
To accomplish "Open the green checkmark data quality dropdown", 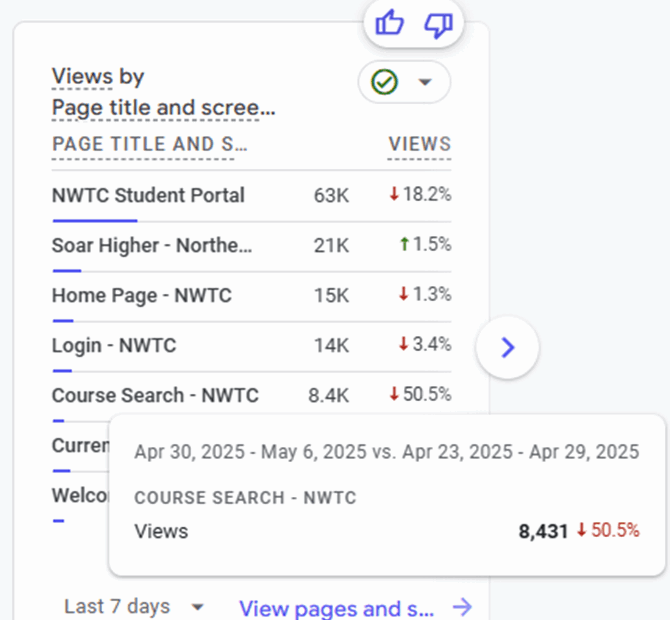I will pyautogui.click(x=404, y=82).
